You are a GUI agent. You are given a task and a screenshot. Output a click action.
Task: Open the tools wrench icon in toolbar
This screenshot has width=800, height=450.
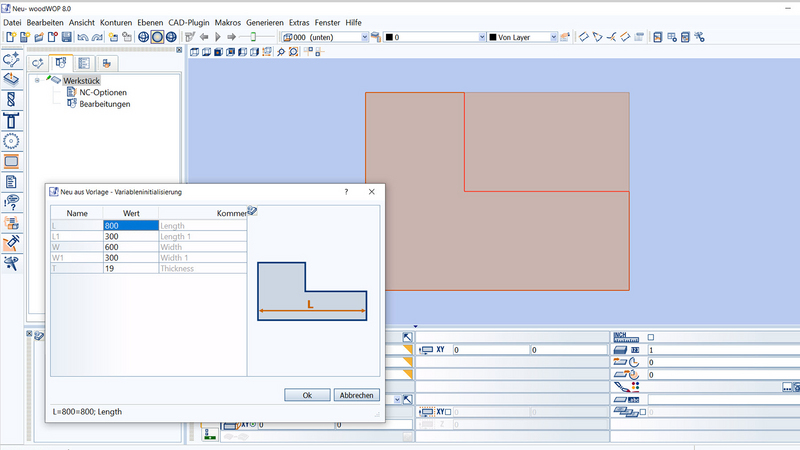coord(700,37)
